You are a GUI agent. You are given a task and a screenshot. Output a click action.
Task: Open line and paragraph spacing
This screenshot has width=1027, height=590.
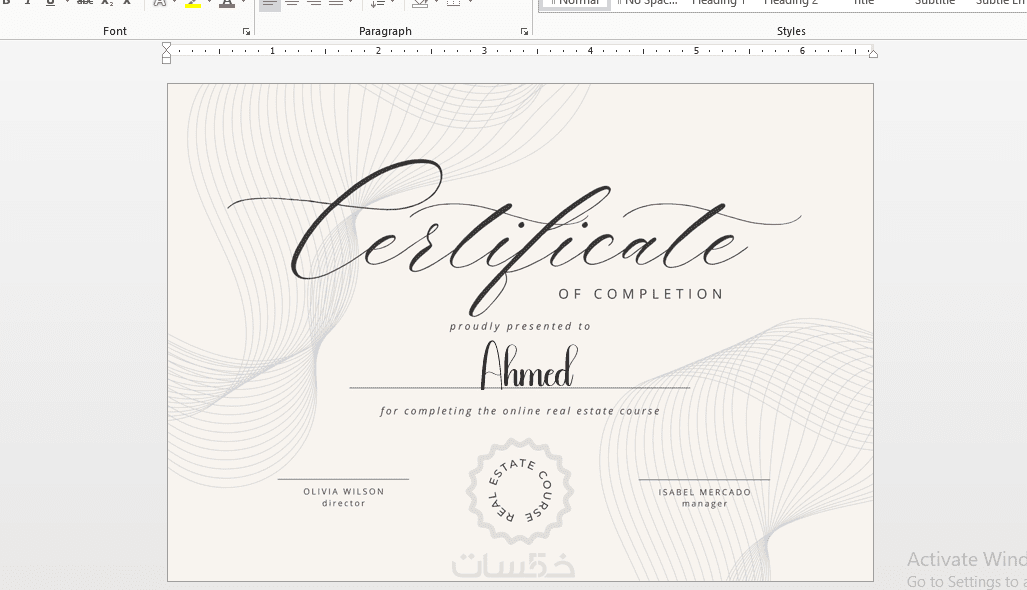click(x=377, y=4)
